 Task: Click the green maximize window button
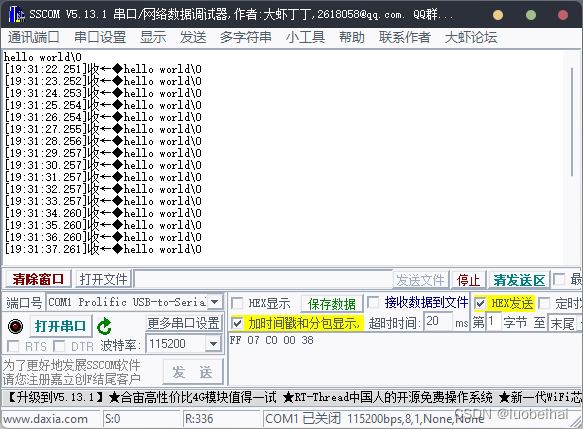(531, 15)
